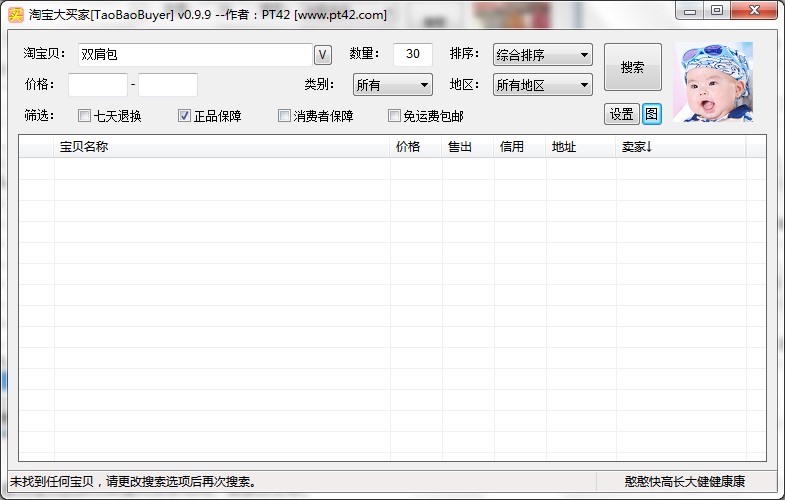
Task: Click the 搜索 search button
Action: coord(633,67)
